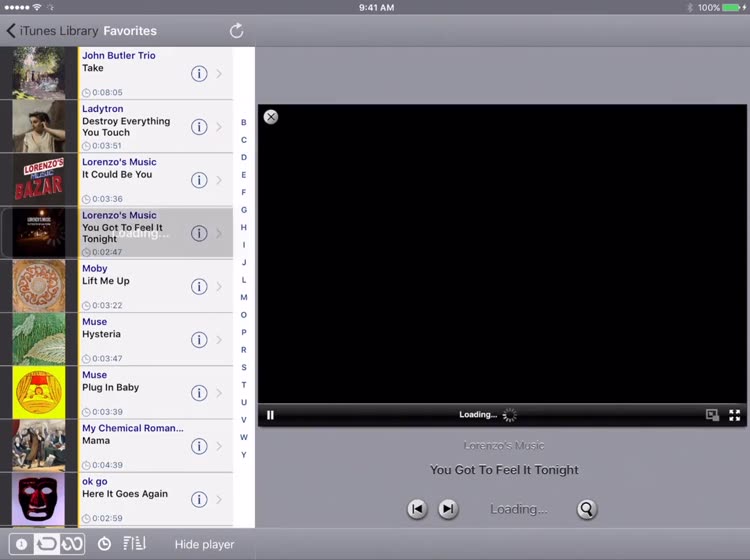This screenshot has width=750, height=560.
Task: Select My Chemical Romance Mama artwork
Action: [39, 446]
